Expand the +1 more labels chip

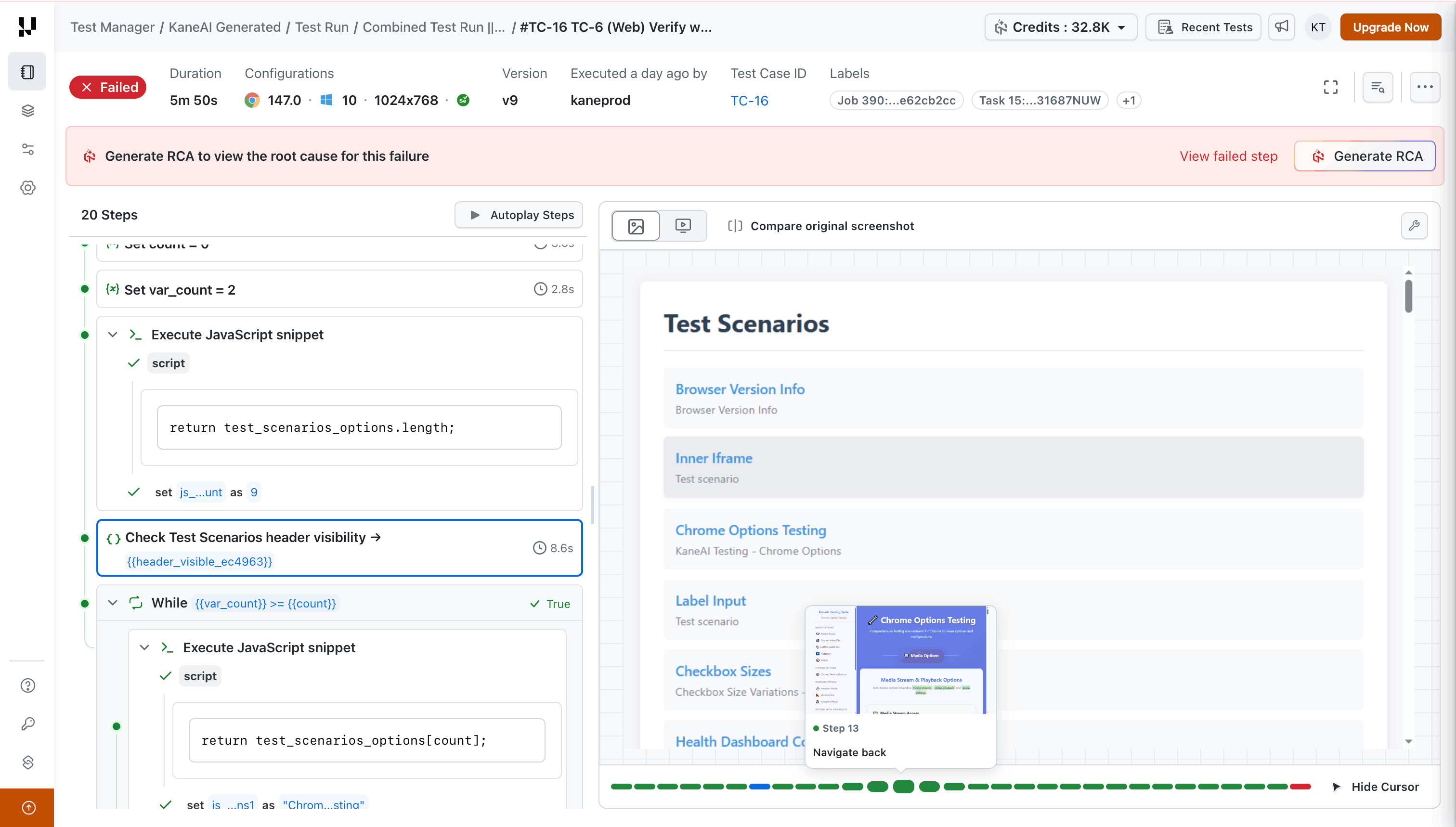(x=1129, y=101)
